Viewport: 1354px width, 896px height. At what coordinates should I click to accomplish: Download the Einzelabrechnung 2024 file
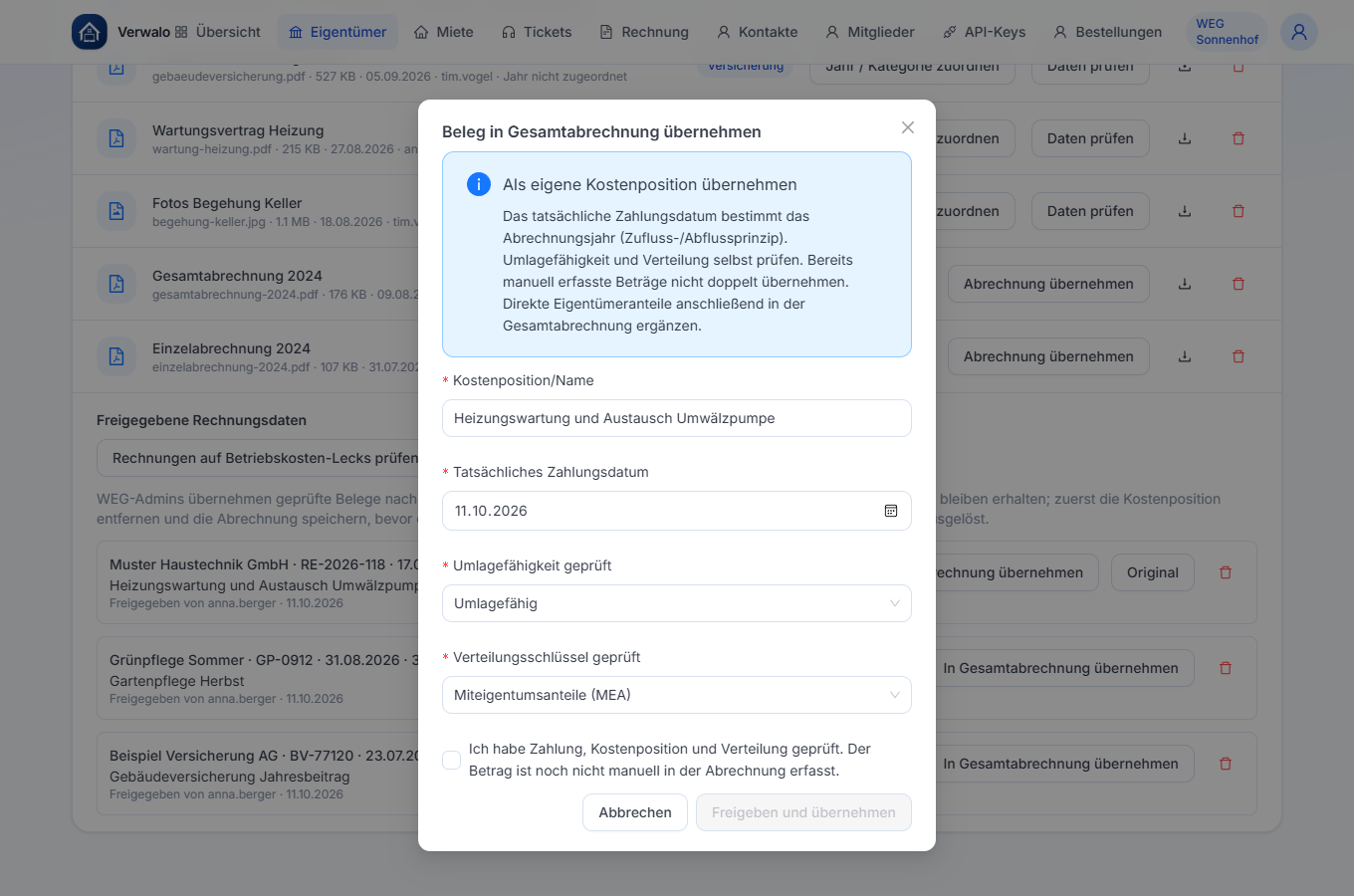click(1185, 356)
